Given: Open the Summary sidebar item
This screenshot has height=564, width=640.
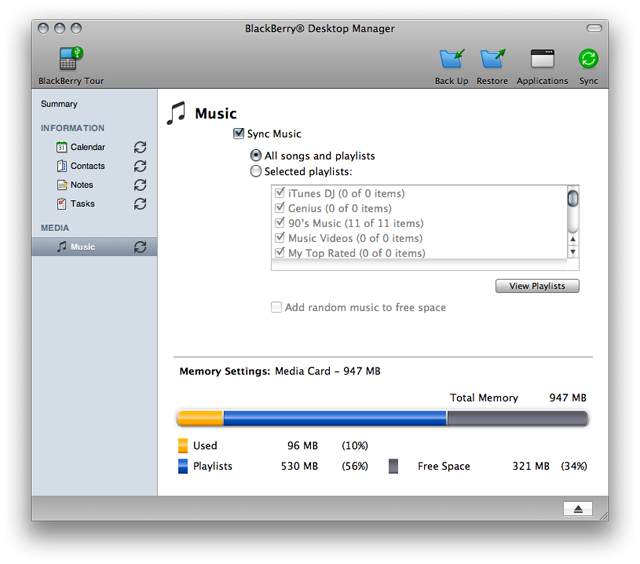Looking at the screenshot, I should (59, 104).
